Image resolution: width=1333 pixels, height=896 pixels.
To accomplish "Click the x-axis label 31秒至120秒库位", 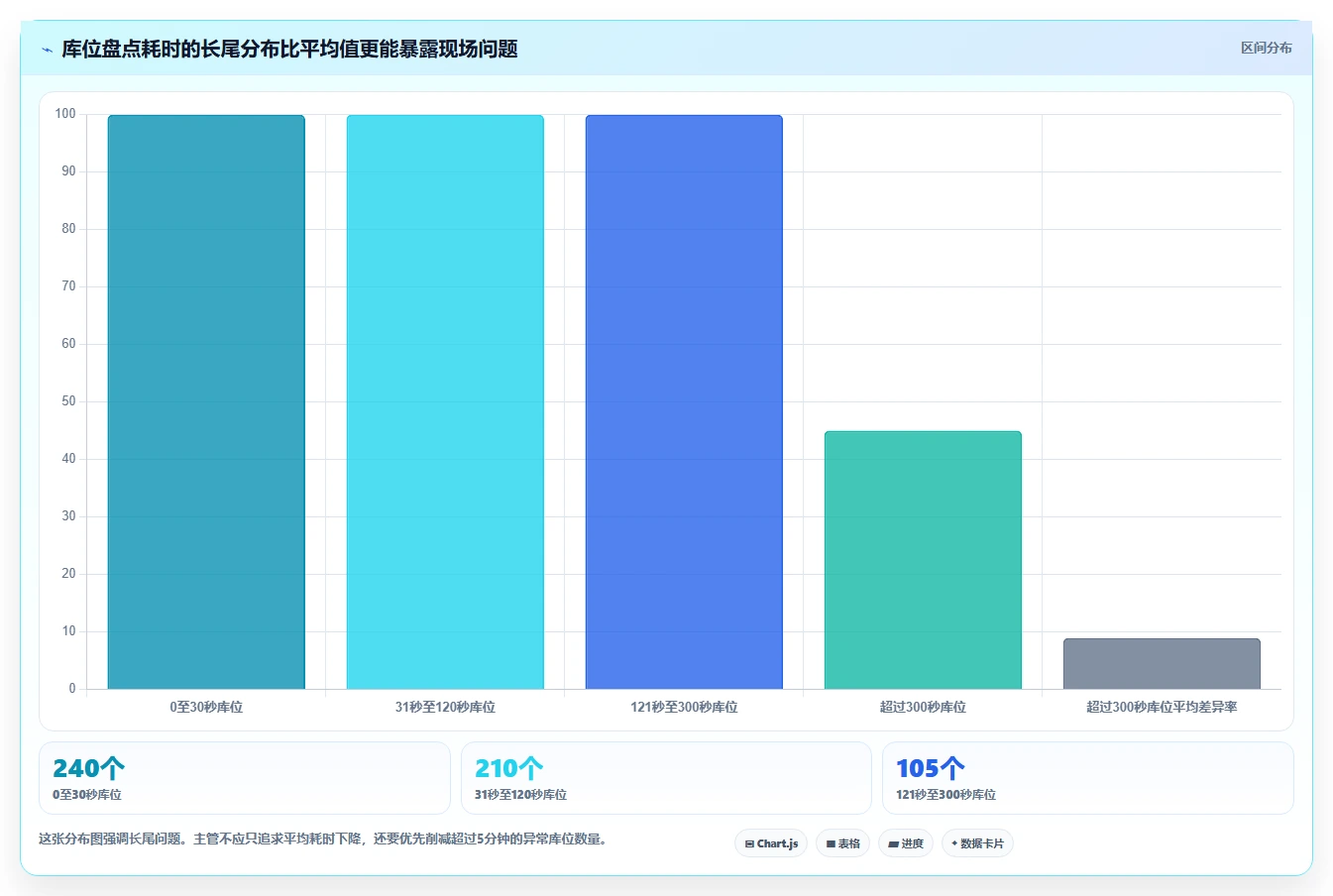I will click(445, 707).
